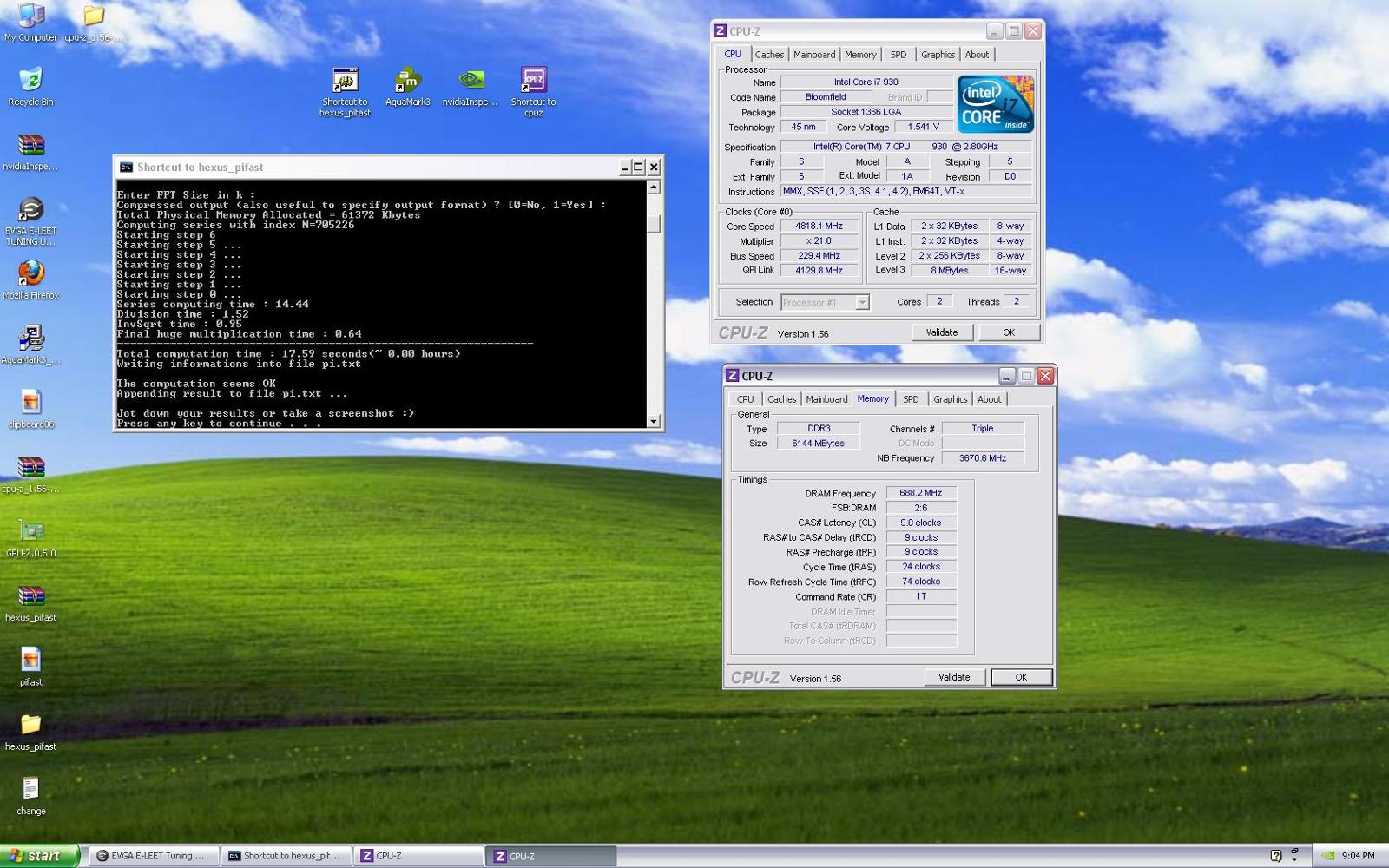
Task: Select CPU tab in upper CPU-Z window
Action: (734, 54)
